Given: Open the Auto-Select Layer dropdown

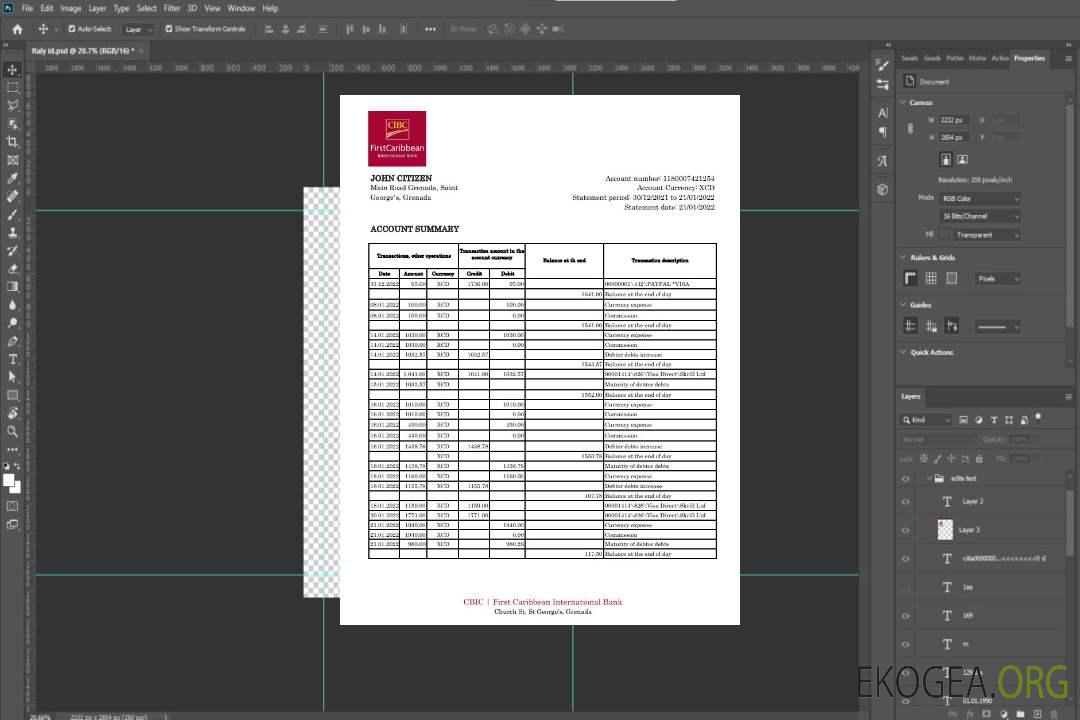Looking at the screenshot, I should (x=138, y=29).
